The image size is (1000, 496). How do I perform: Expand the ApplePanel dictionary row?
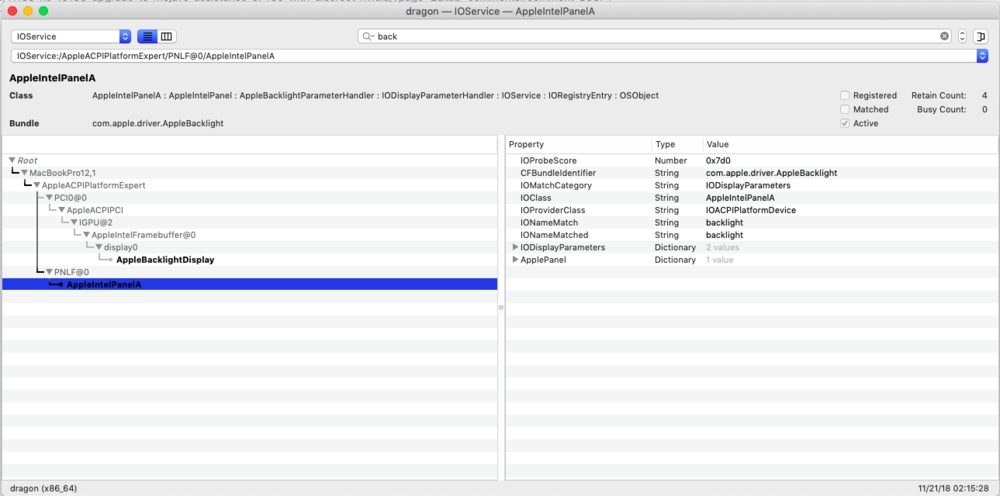click(515, 259)
